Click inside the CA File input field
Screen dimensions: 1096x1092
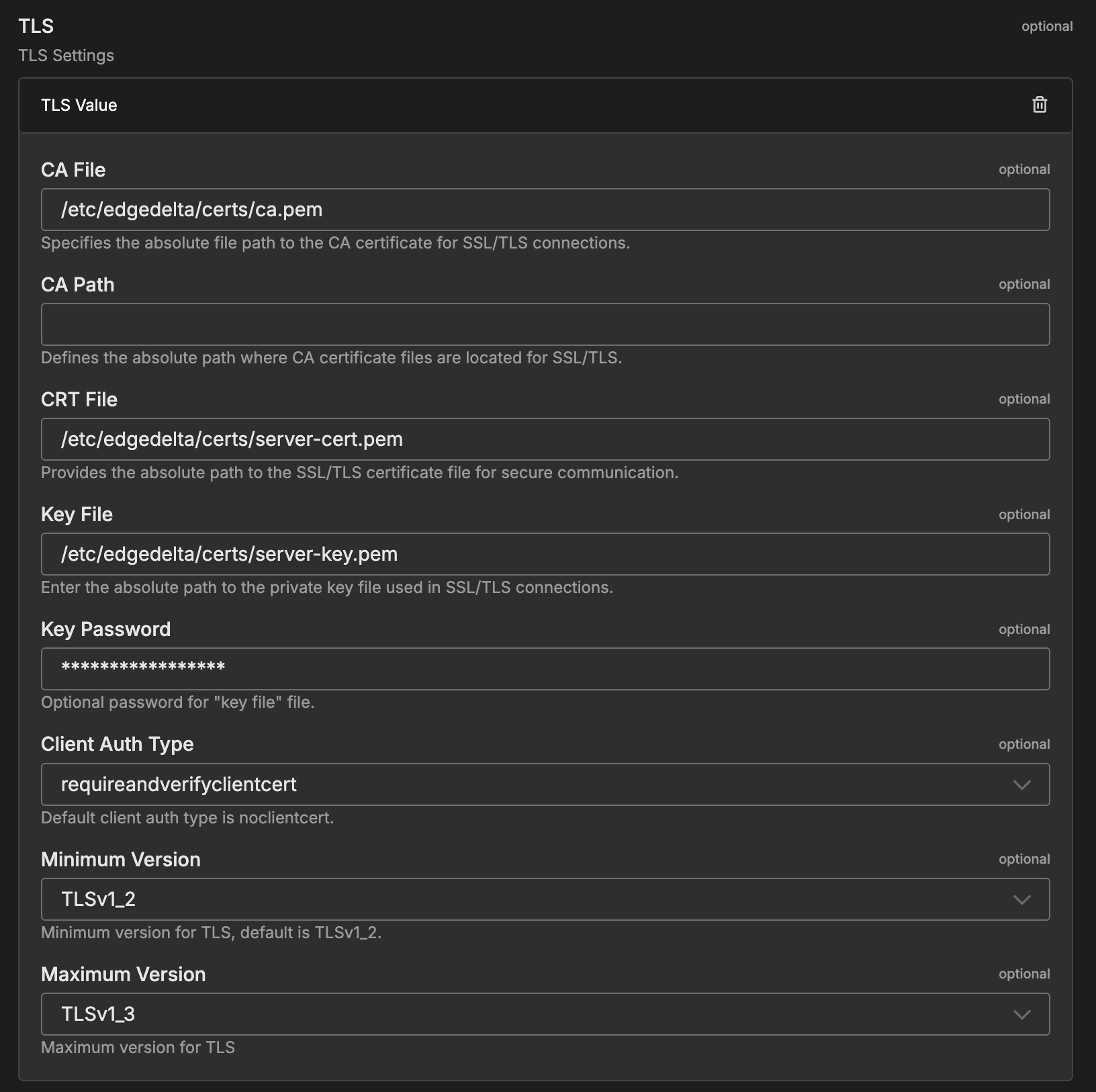click(x=545, y=209)
